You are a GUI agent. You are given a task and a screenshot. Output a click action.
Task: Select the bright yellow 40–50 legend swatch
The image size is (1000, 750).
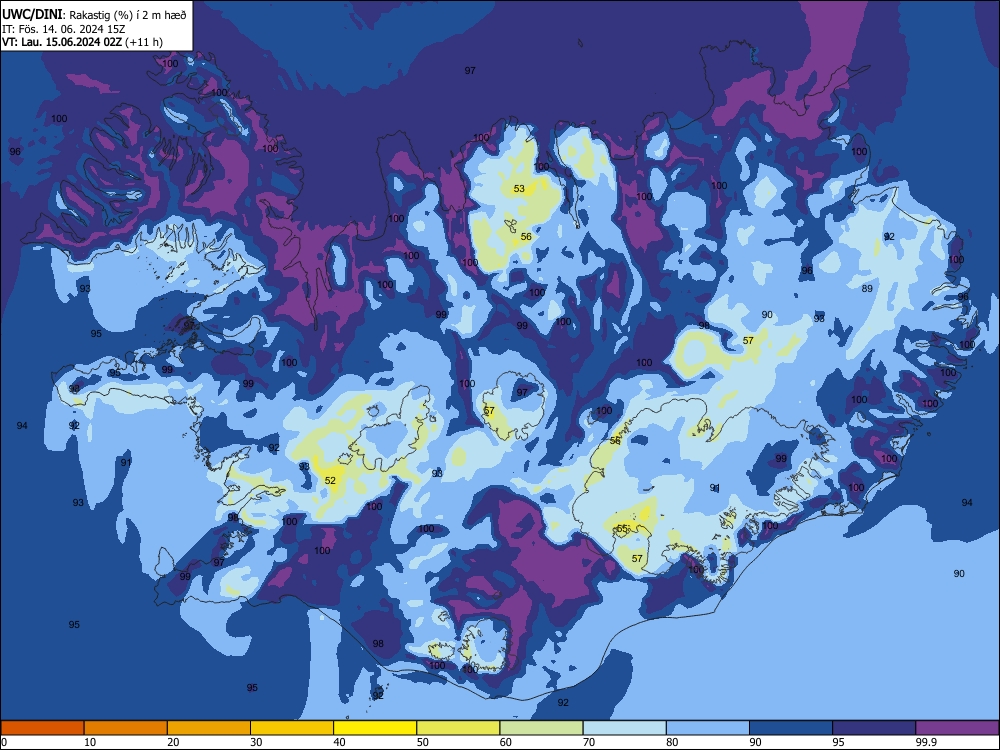[375, 728]
